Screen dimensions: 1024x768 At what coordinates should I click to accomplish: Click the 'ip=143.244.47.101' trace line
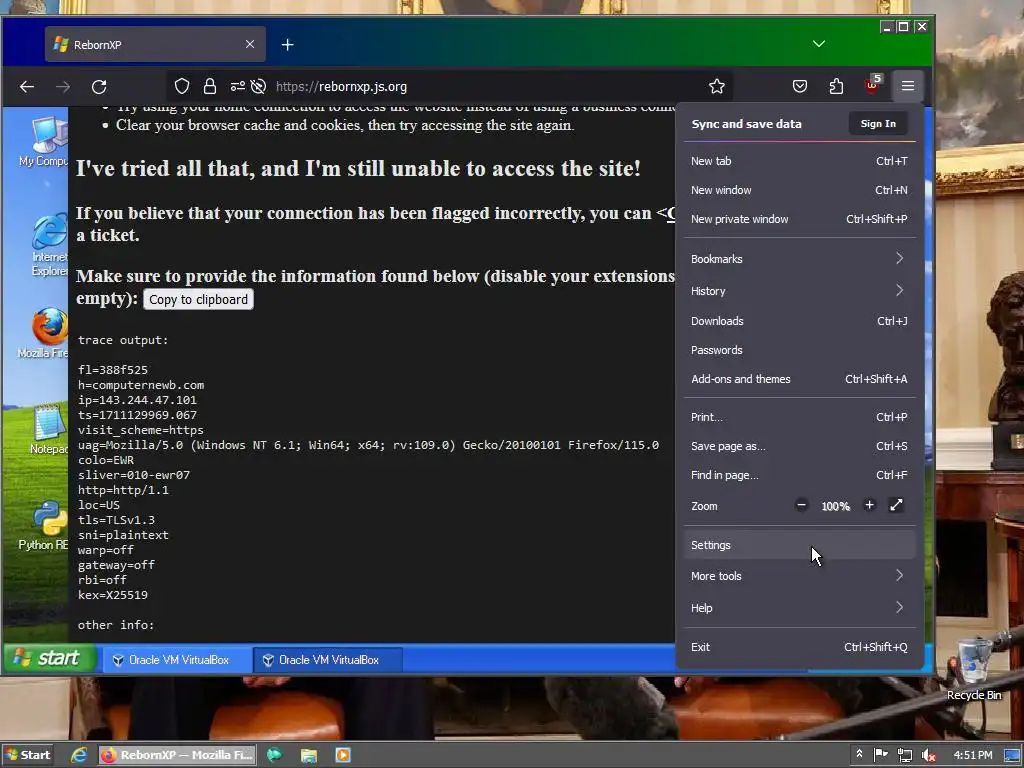click(137, 400)
